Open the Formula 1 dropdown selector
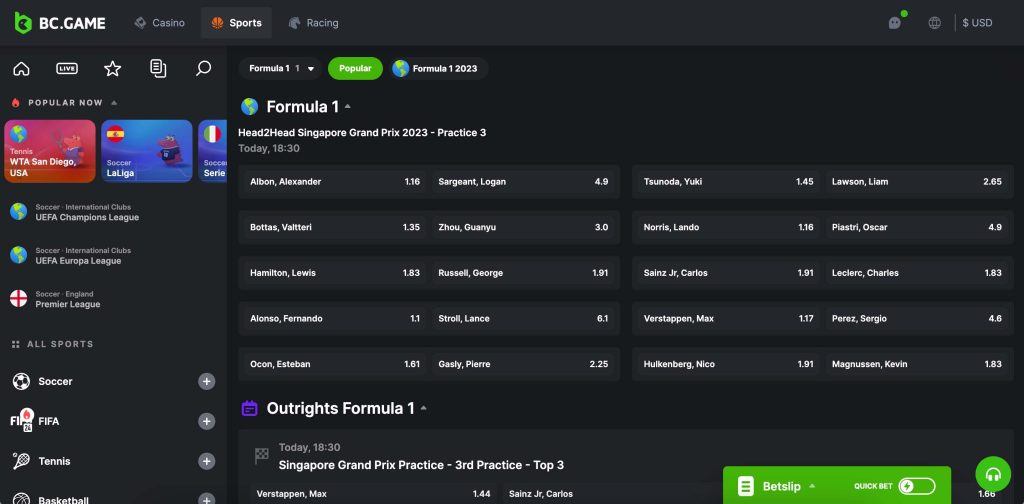Screen dimensions: 1024x504 pyautogui.click(x=281, y=69)
